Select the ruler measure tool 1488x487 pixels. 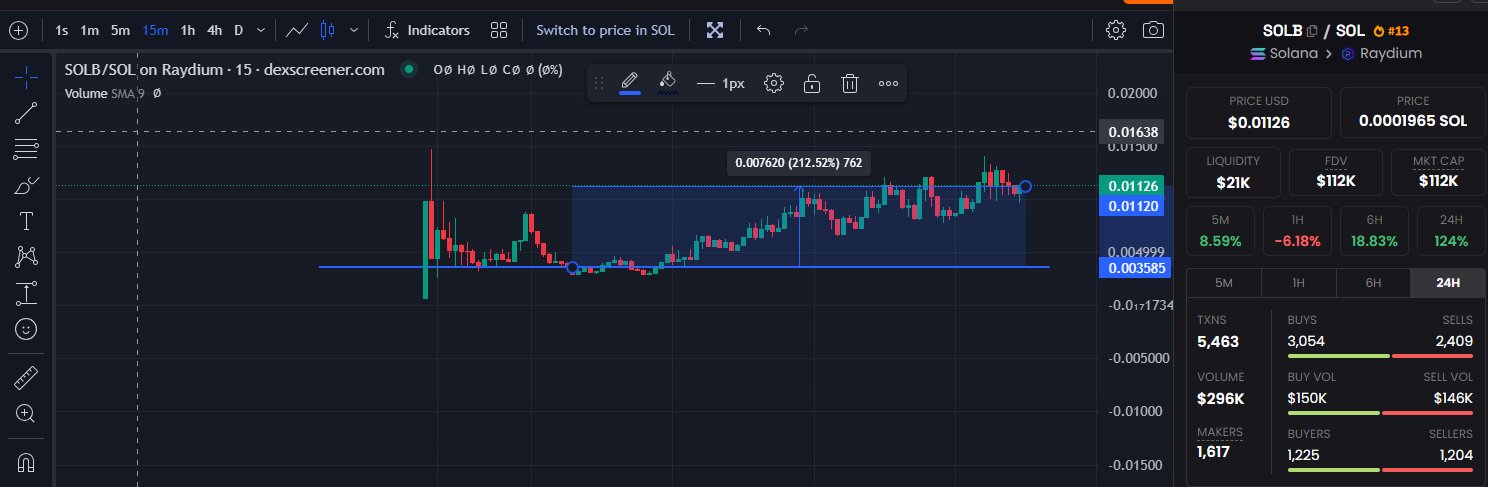click(x=26, y=378)
